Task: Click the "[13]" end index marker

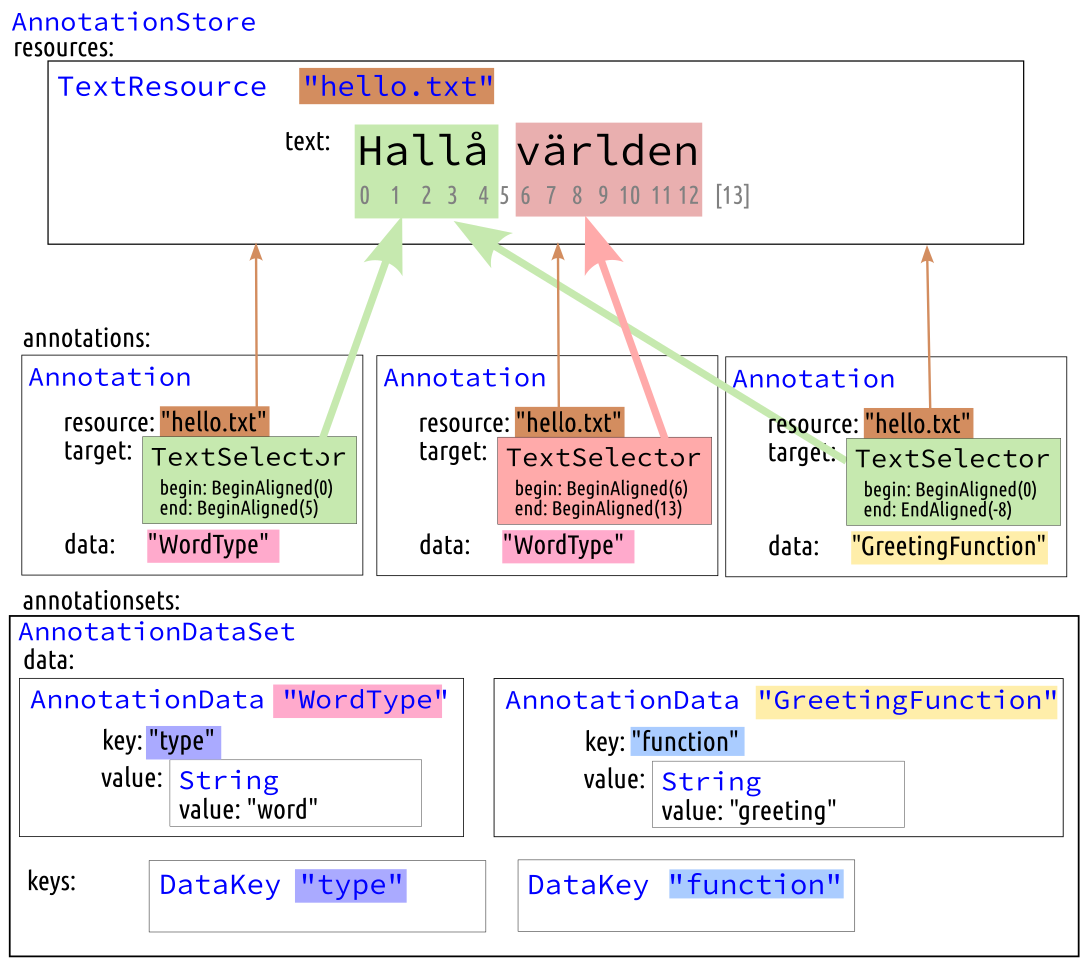Action: click(x=732, y=195)
